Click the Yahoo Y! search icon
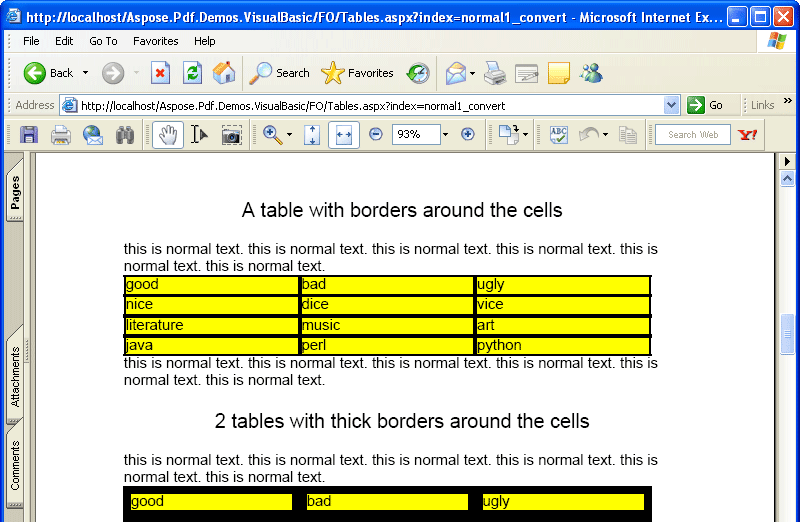This screenshot has height=522, width=800. tap(747, 135)
